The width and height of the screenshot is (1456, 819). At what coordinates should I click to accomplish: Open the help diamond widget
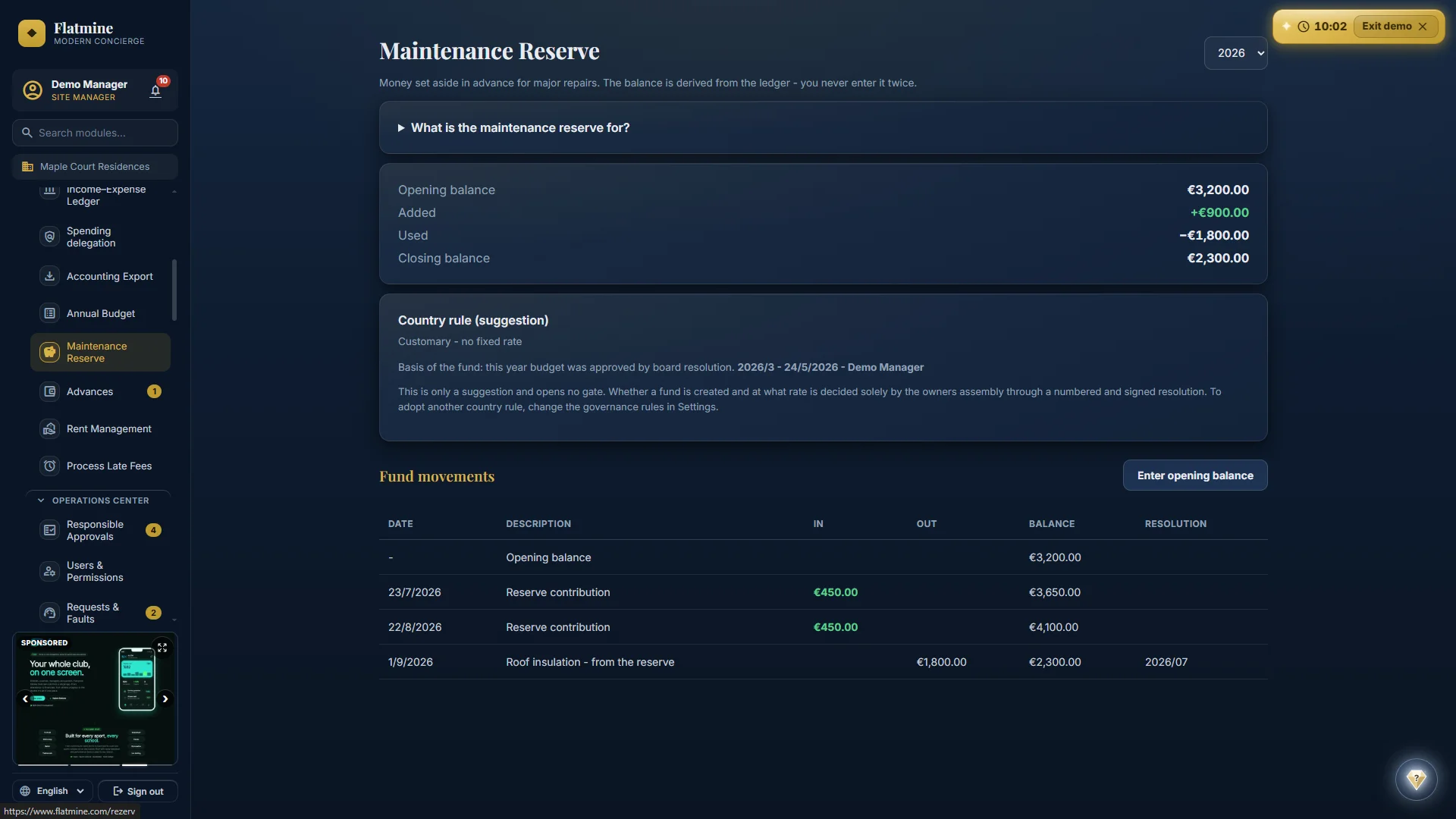tap(1416, 779)
